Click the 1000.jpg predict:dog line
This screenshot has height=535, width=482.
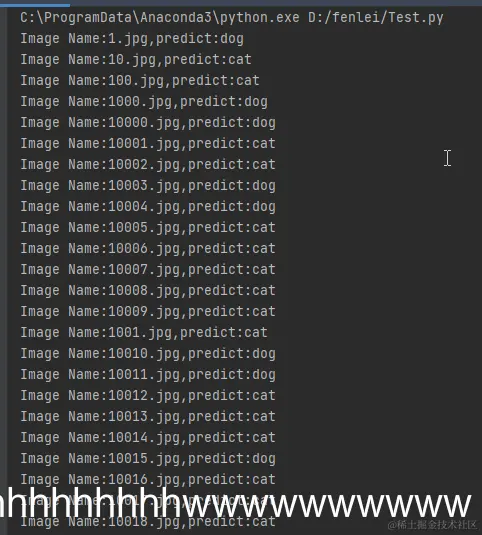point(144,102)
